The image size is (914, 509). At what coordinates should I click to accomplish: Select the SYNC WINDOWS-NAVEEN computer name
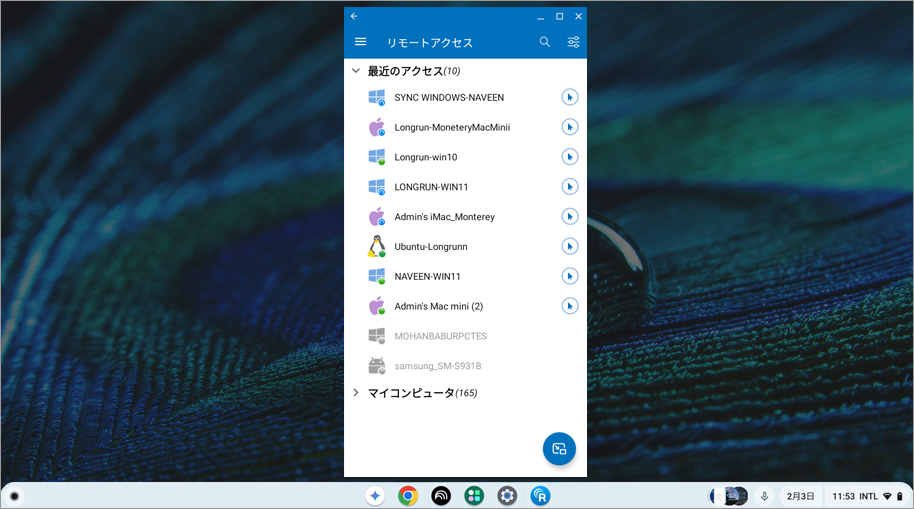[x=449, y=97]
